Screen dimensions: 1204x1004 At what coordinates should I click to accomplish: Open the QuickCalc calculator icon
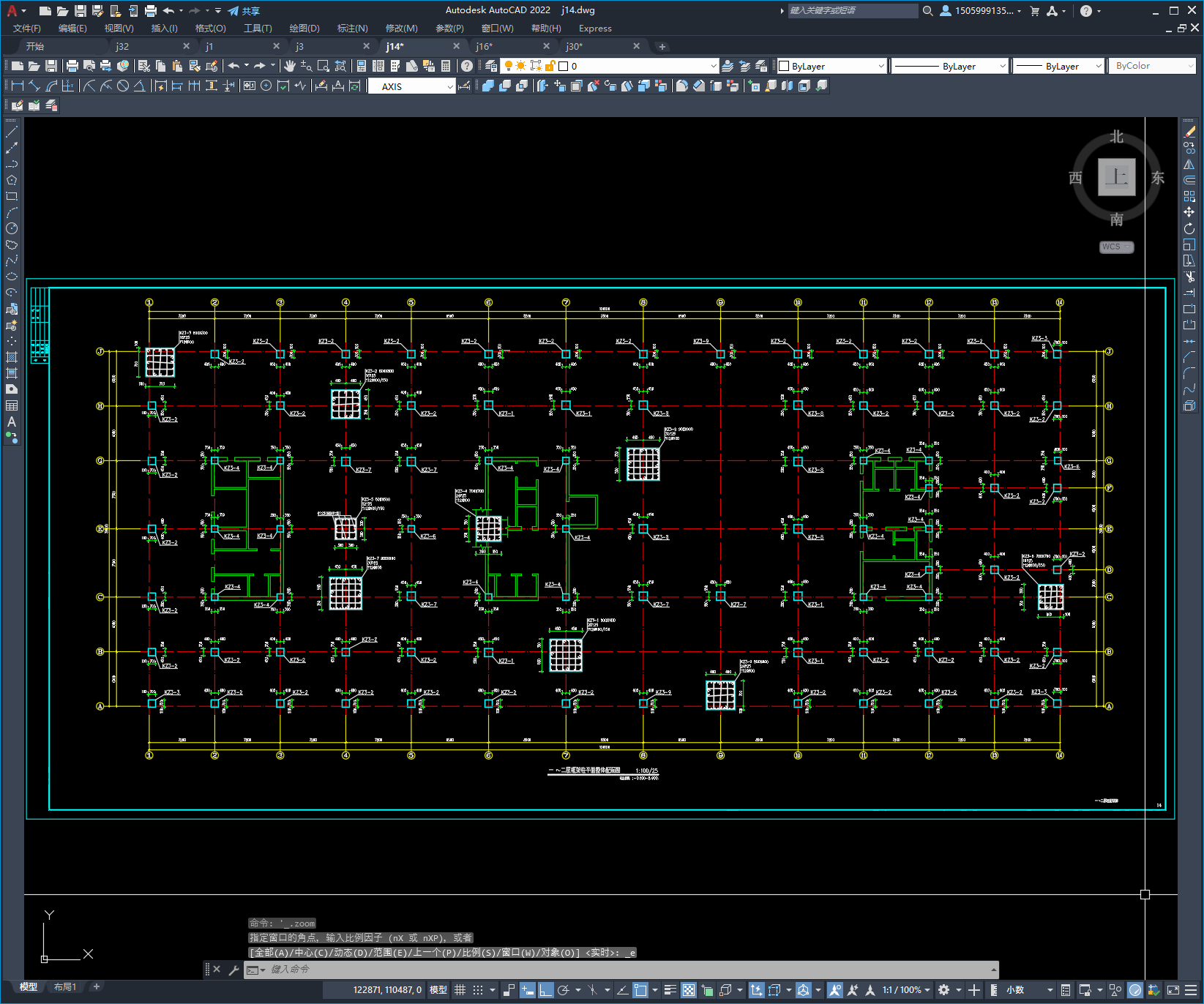click(x=446, y=66)
